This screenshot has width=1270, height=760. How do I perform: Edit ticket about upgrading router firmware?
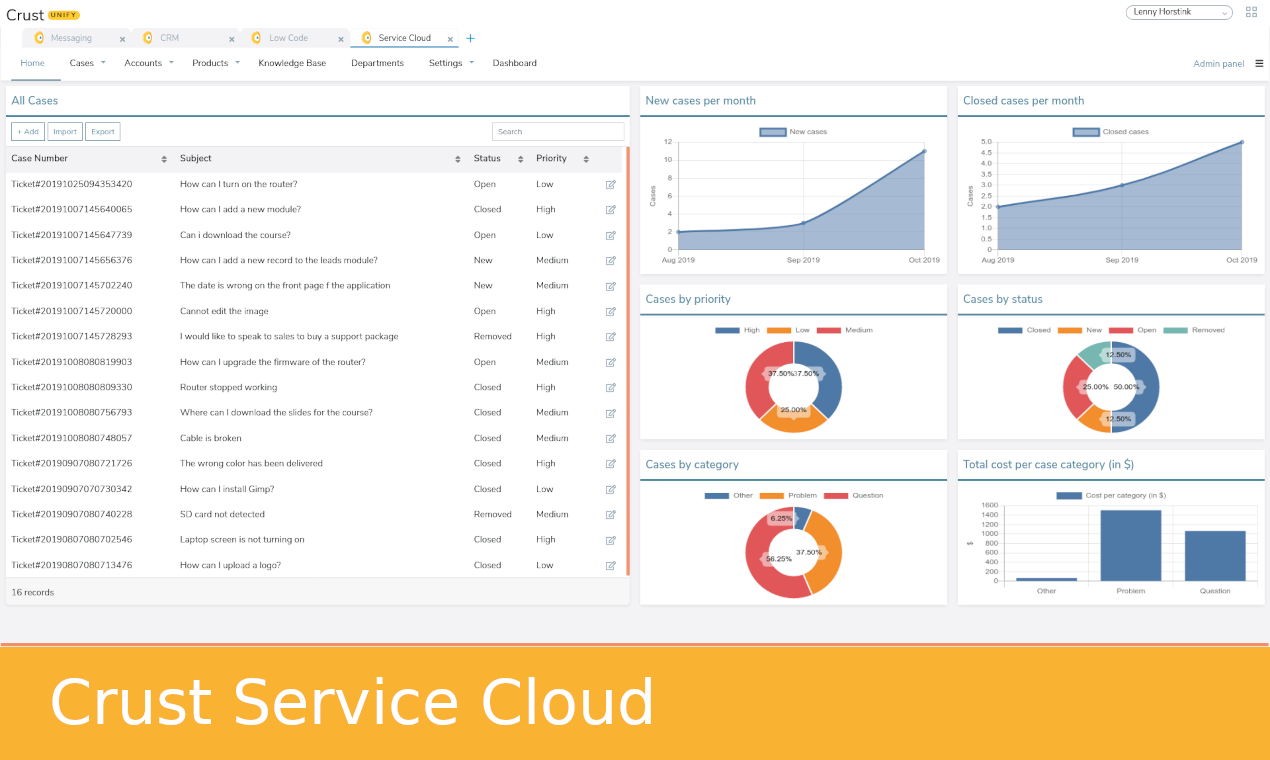(610, 362)
